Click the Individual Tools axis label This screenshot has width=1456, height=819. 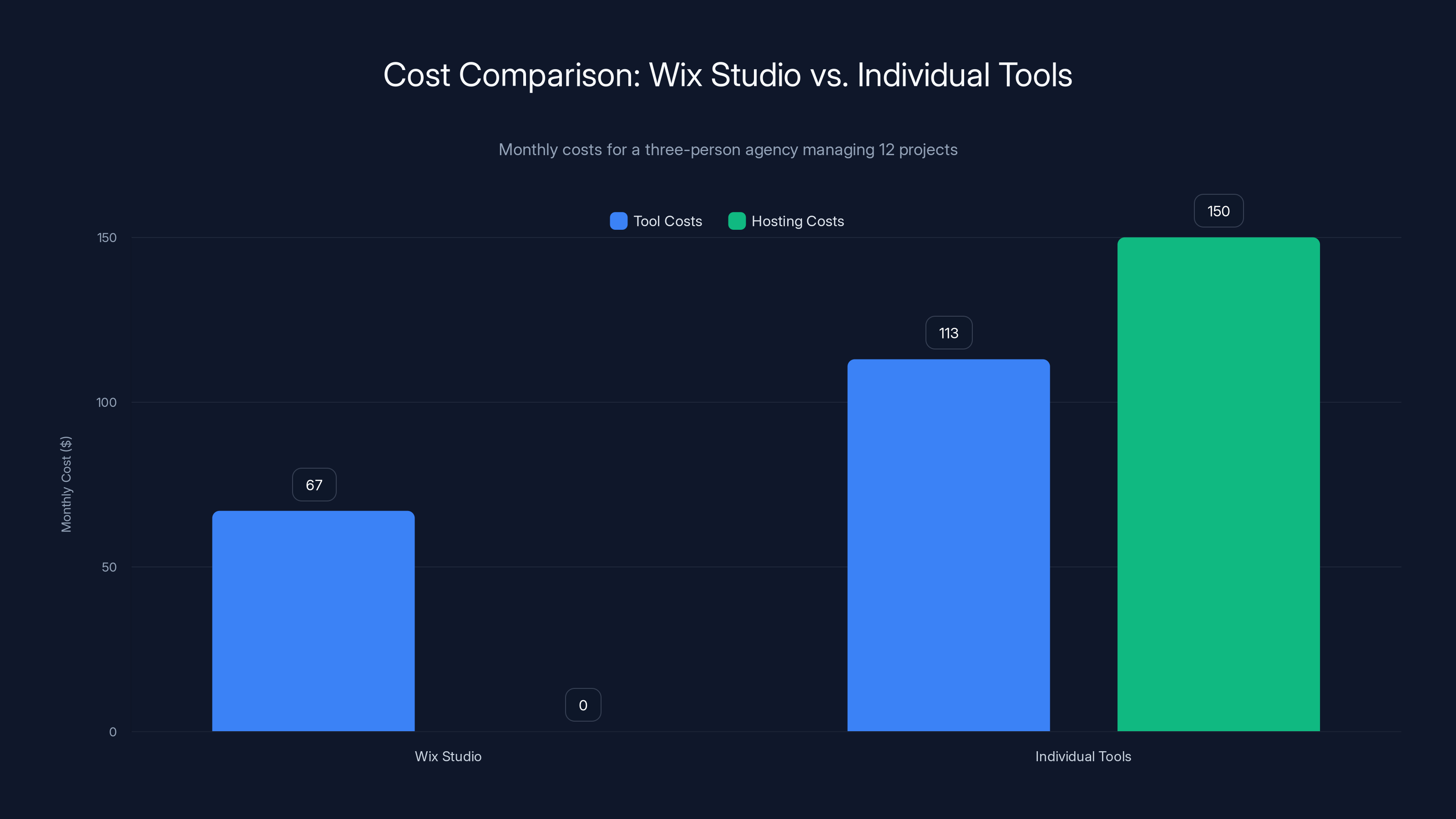(1083, 756)
